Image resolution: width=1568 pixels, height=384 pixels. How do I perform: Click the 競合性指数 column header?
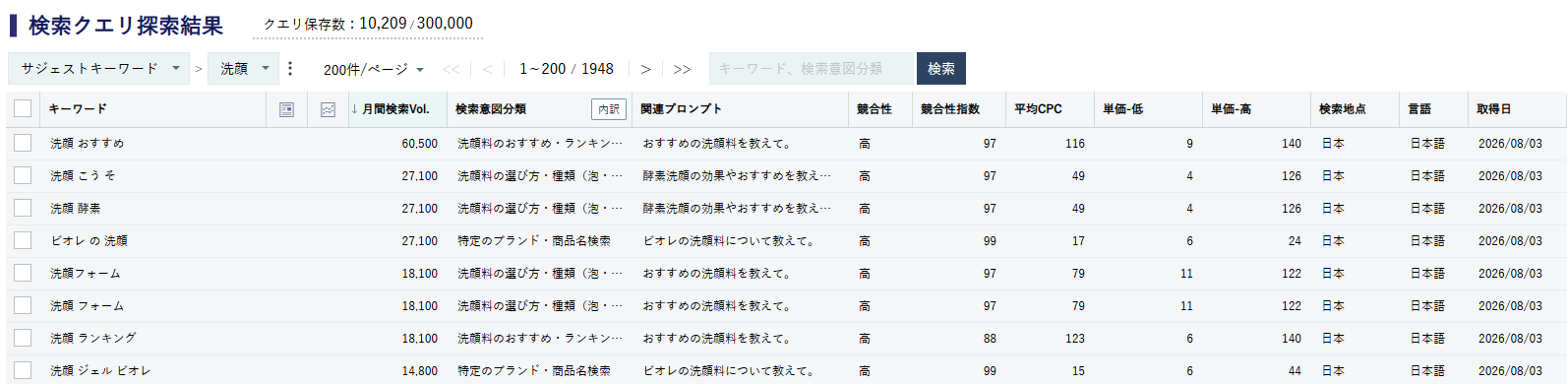tap(950, 109)
